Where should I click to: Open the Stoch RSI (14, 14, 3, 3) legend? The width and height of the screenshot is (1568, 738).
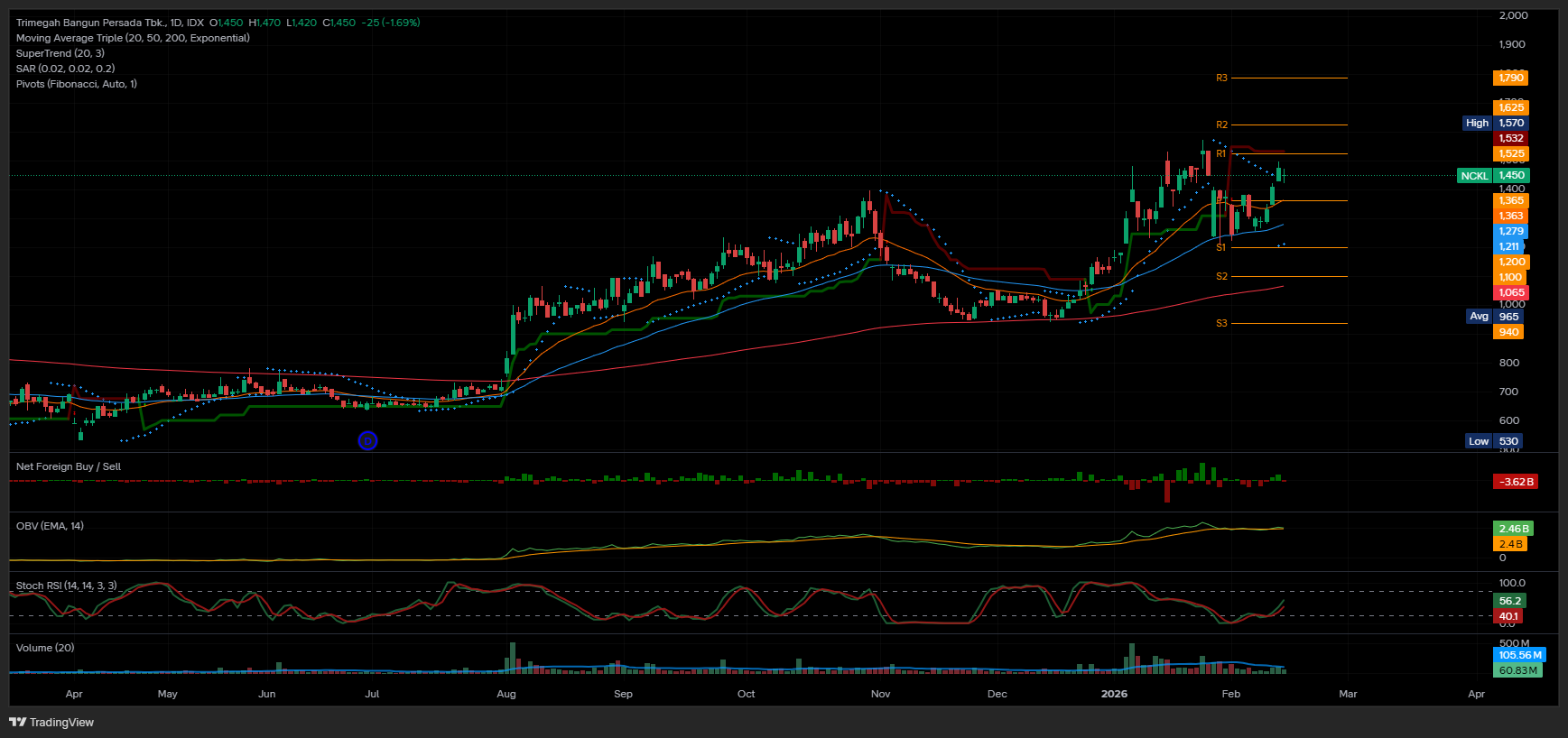point(66,586)
